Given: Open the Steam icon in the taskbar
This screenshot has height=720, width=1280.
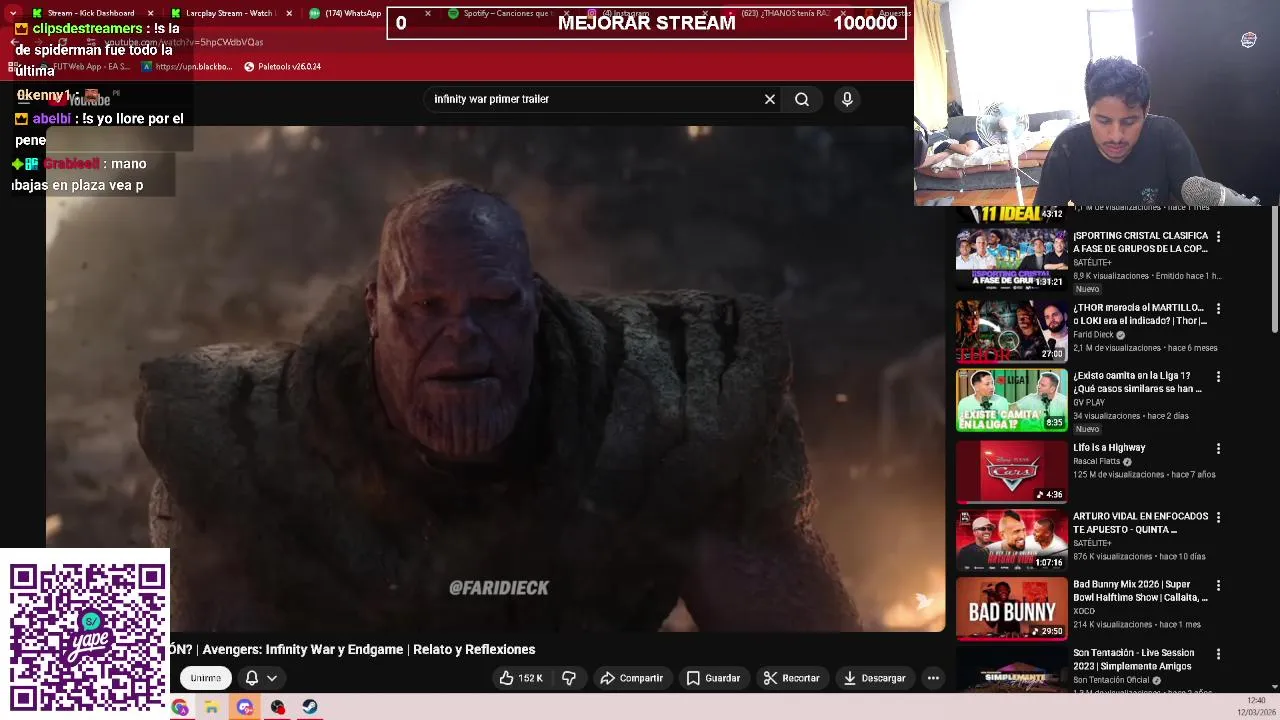Looking at the screenshot, I should point(310,707).
